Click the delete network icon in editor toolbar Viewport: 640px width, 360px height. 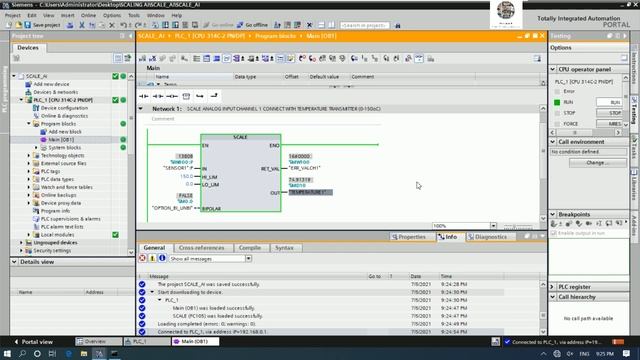(153, 59)
